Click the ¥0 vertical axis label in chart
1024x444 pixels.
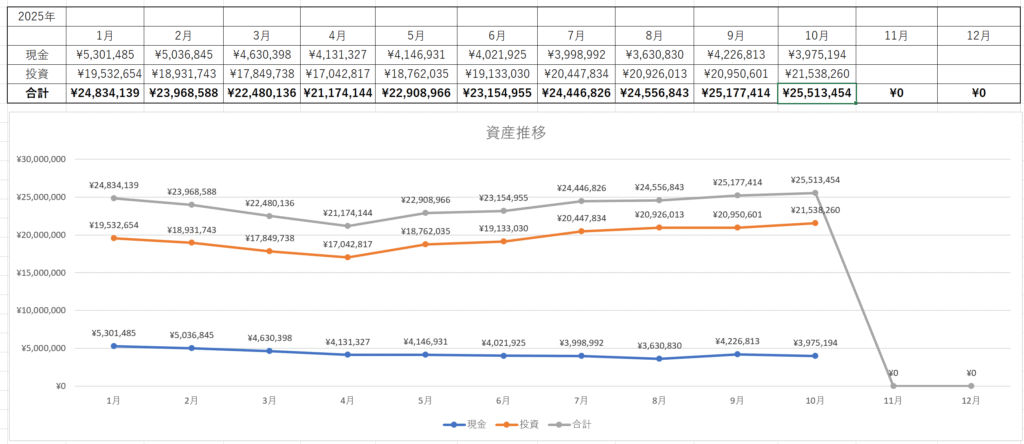[x=59, y=386]
